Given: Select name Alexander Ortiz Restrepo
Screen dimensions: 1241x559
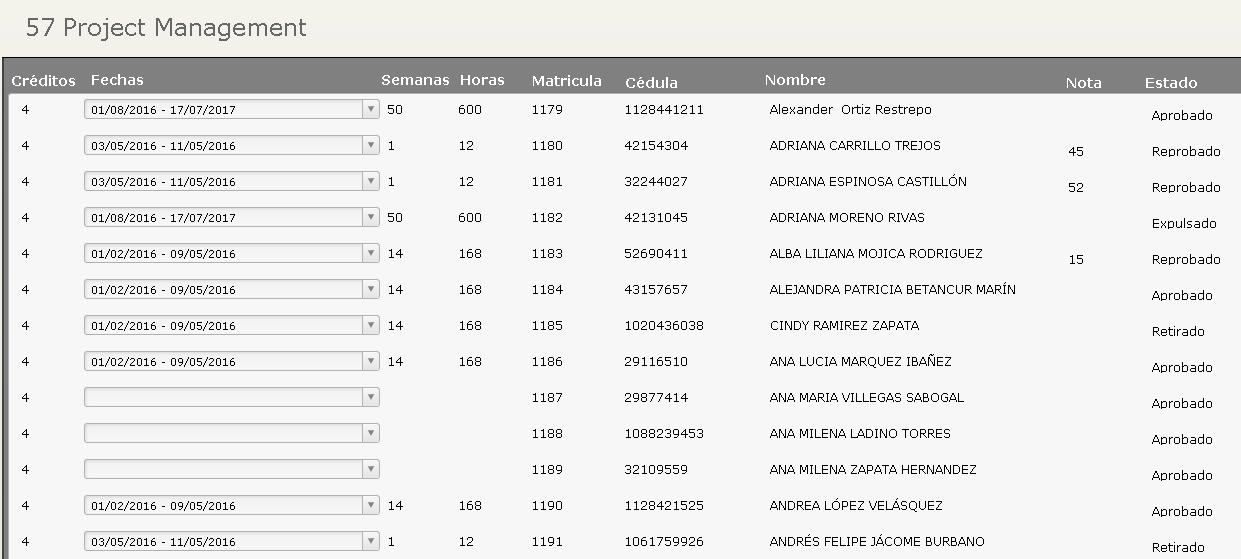Looking at the screenshot, I should (x=850, y=109).
